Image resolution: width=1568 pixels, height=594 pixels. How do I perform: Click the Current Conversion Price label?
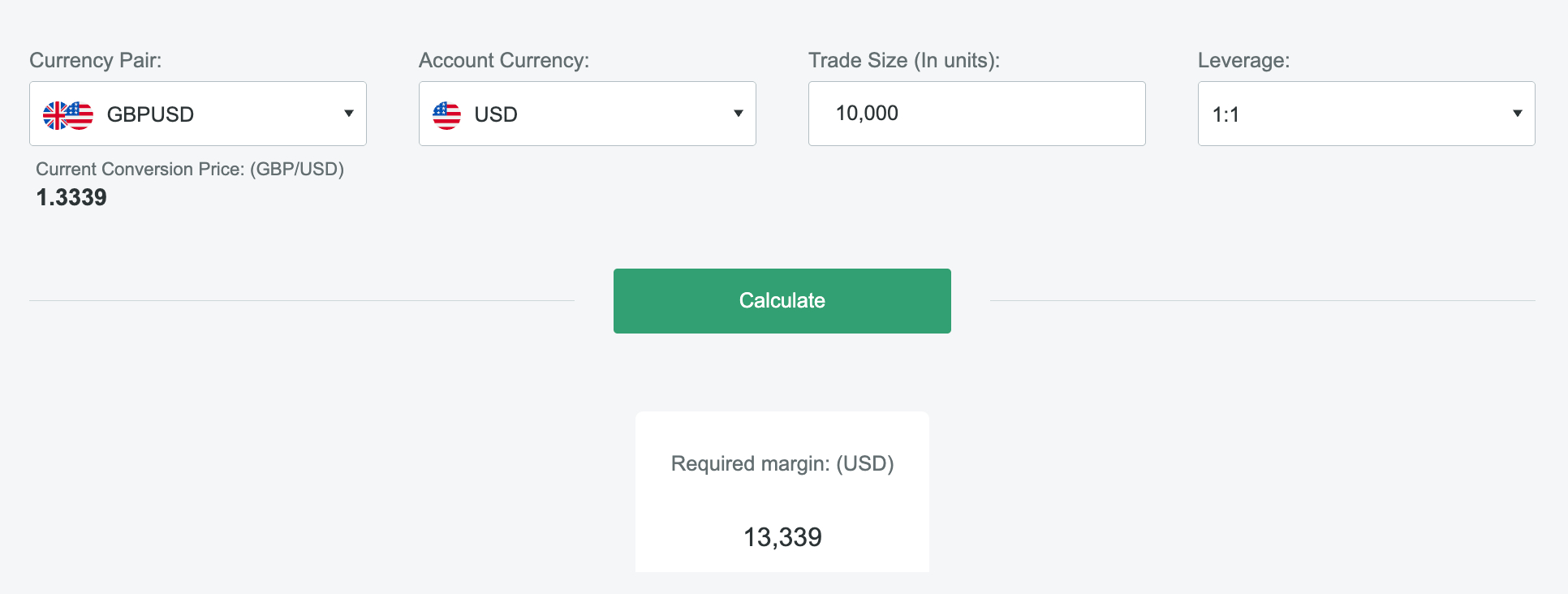(190, 169)
